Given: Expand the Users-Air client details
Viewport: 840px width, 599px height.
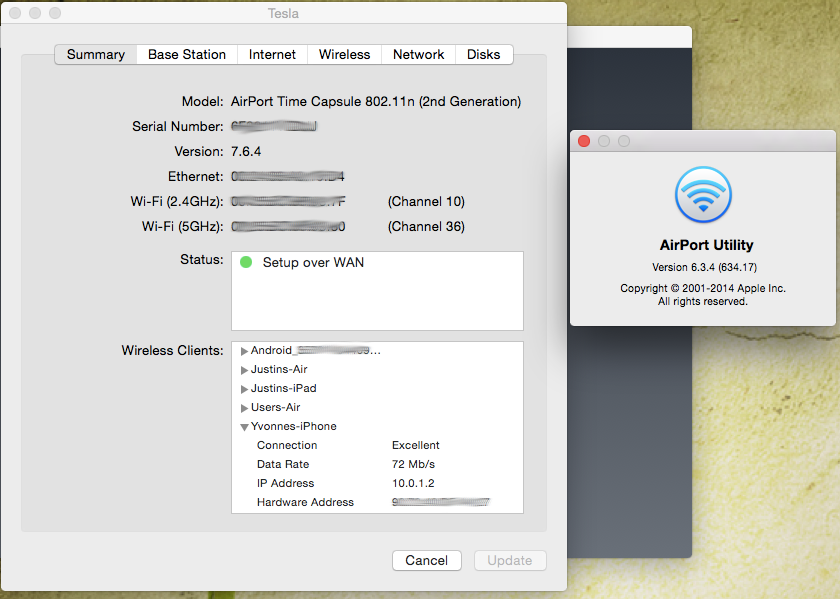Looking at the screenshot, I should (x=244, y=408).
